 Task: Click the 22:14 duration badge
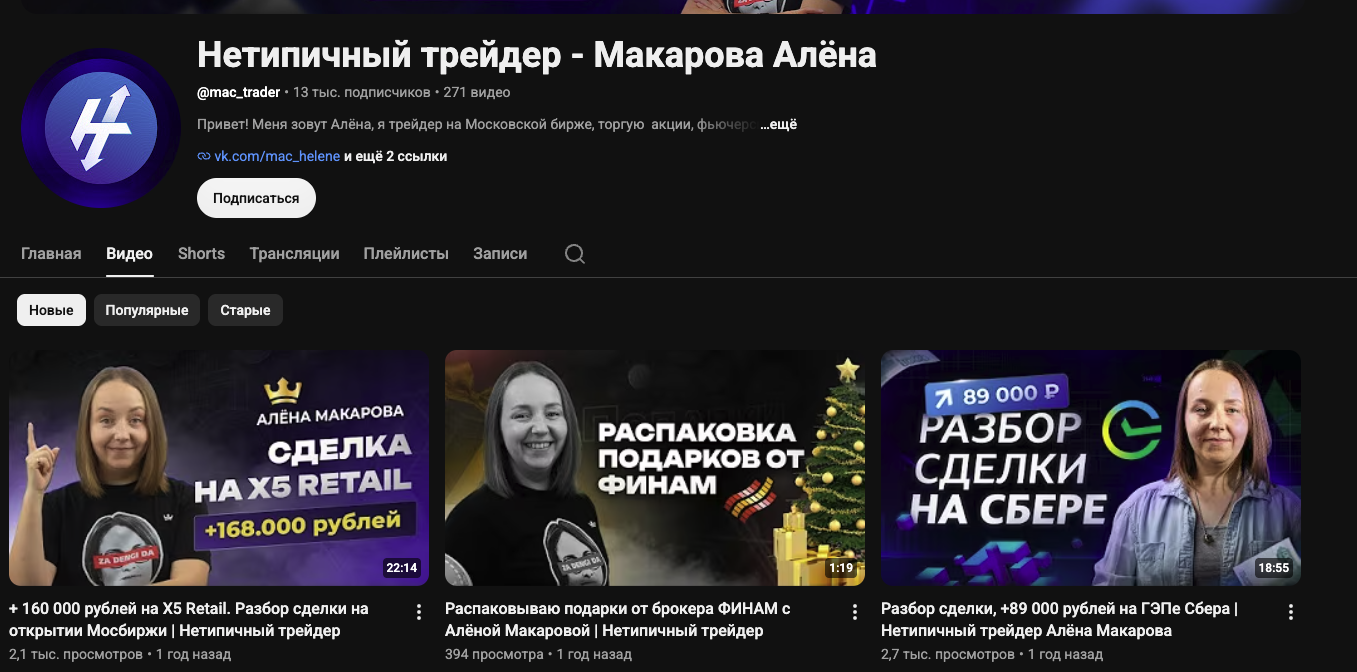tap(401, 568)
